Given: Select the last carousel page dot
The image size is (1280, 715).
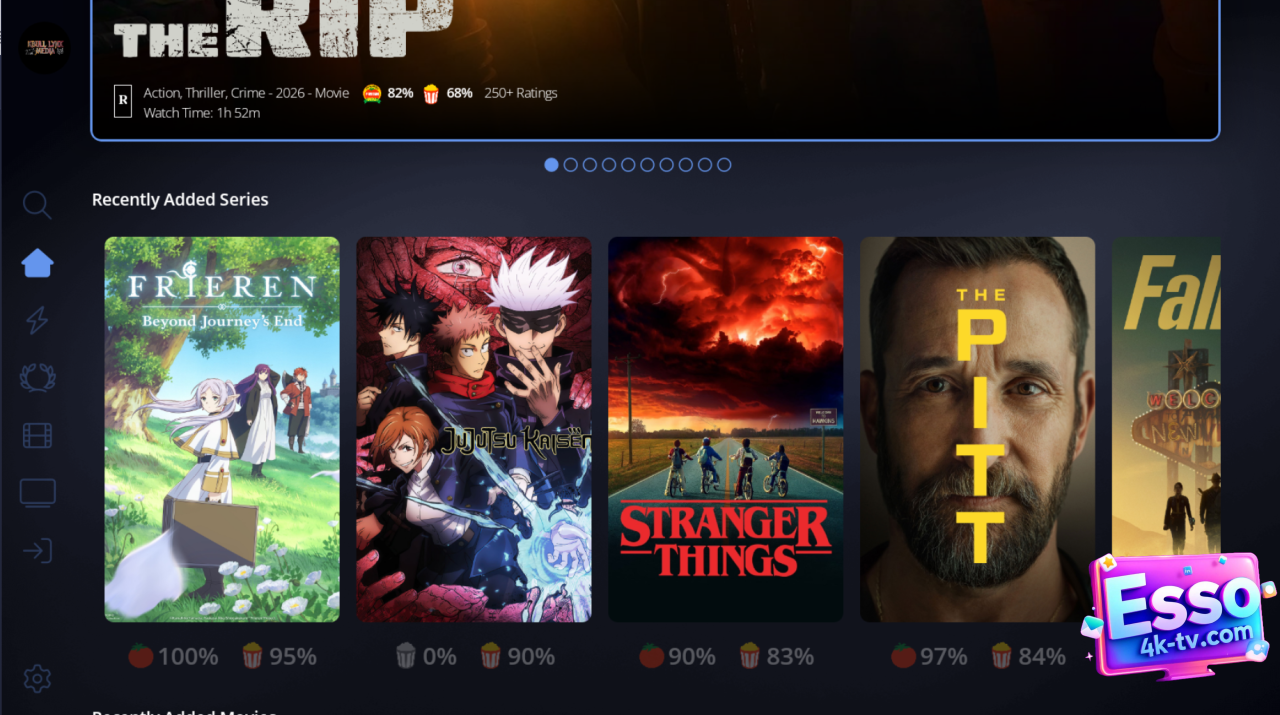Looking at the screenshot, I should point(724,165).
